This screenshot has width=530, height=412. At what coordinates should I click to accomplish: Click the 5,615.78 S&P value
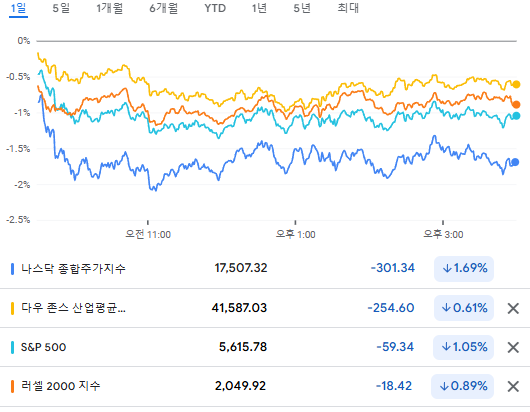(x=243, y=347)
